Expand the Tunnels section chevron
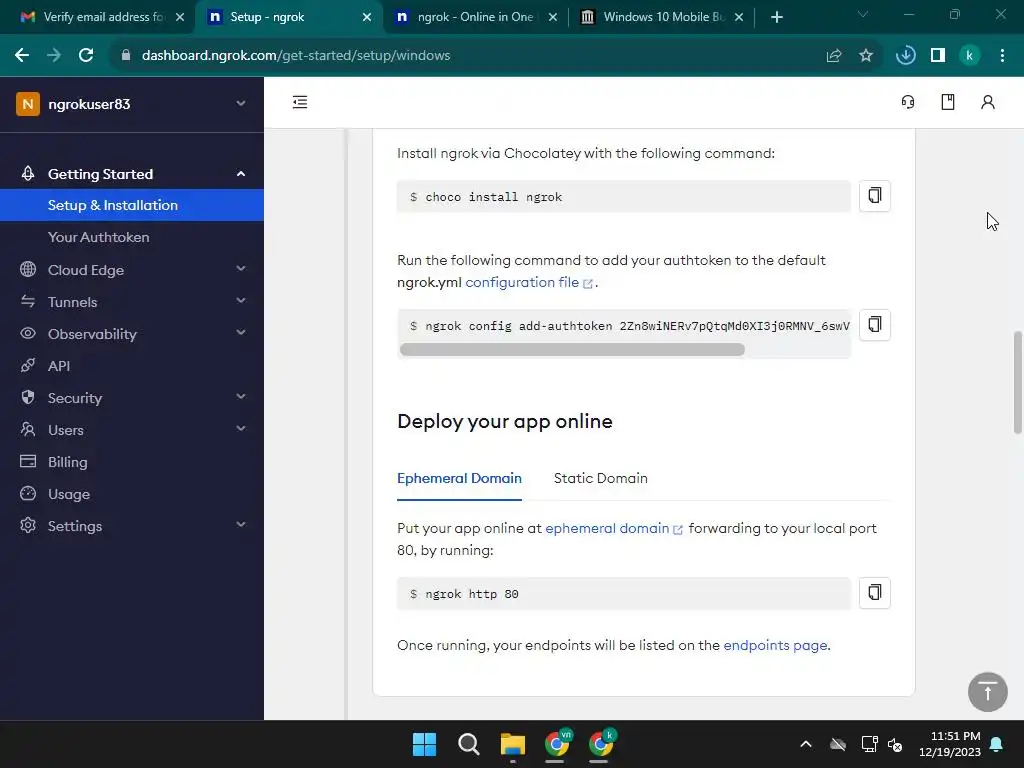 coord(241,300)
